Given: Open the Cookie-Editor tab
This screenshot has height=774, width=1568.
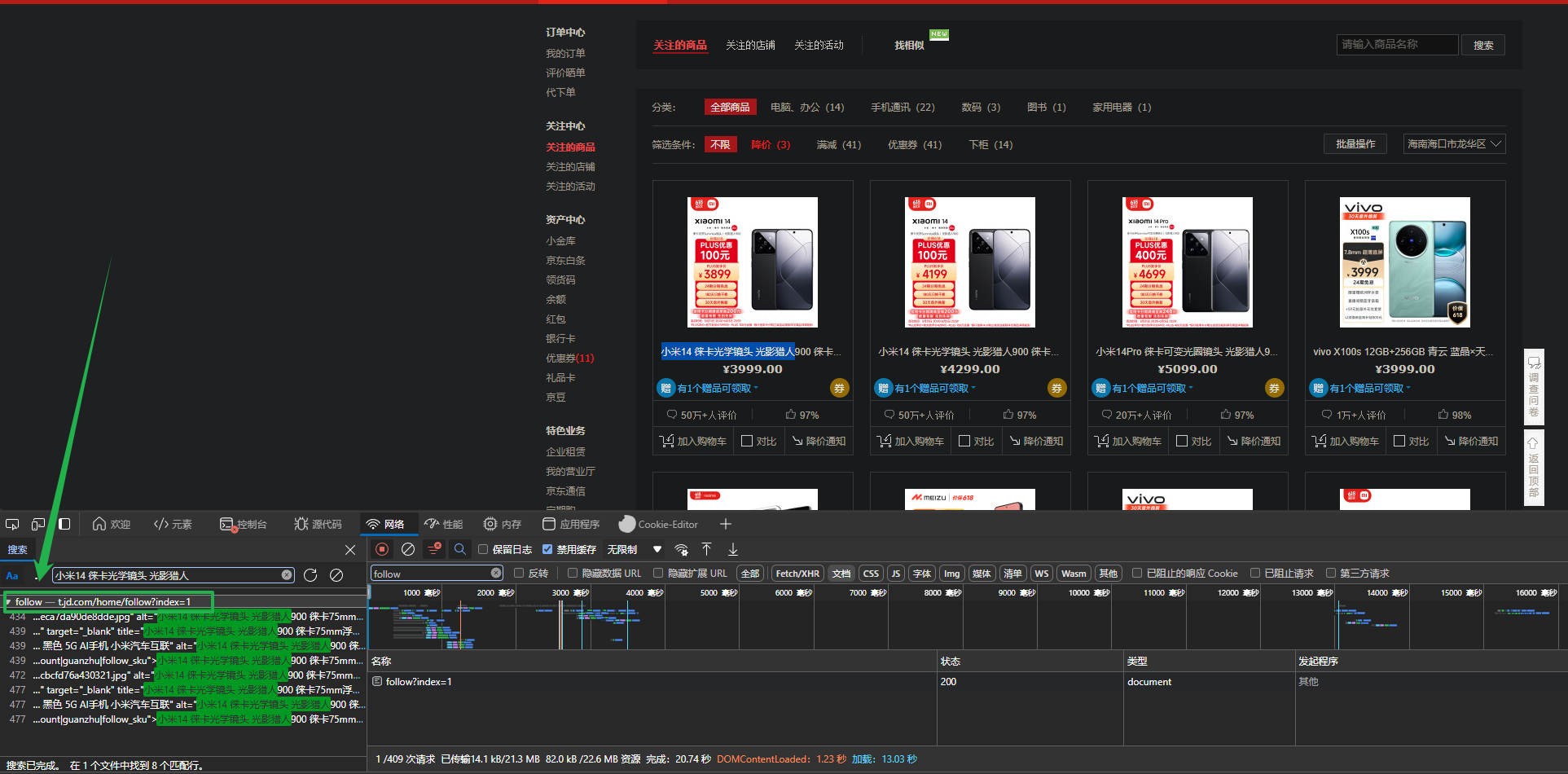Looking at the screenshot, I should click(x=658, y=524).
